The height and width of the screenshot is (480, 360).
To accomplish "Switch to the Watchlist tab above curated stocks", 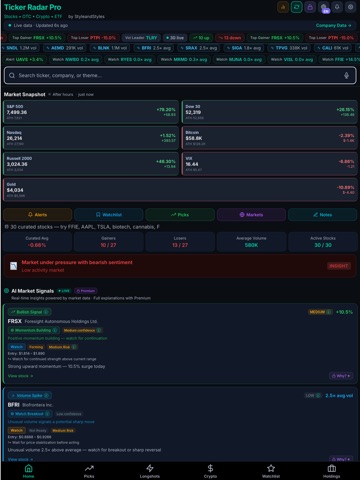I will coord(109,215).
